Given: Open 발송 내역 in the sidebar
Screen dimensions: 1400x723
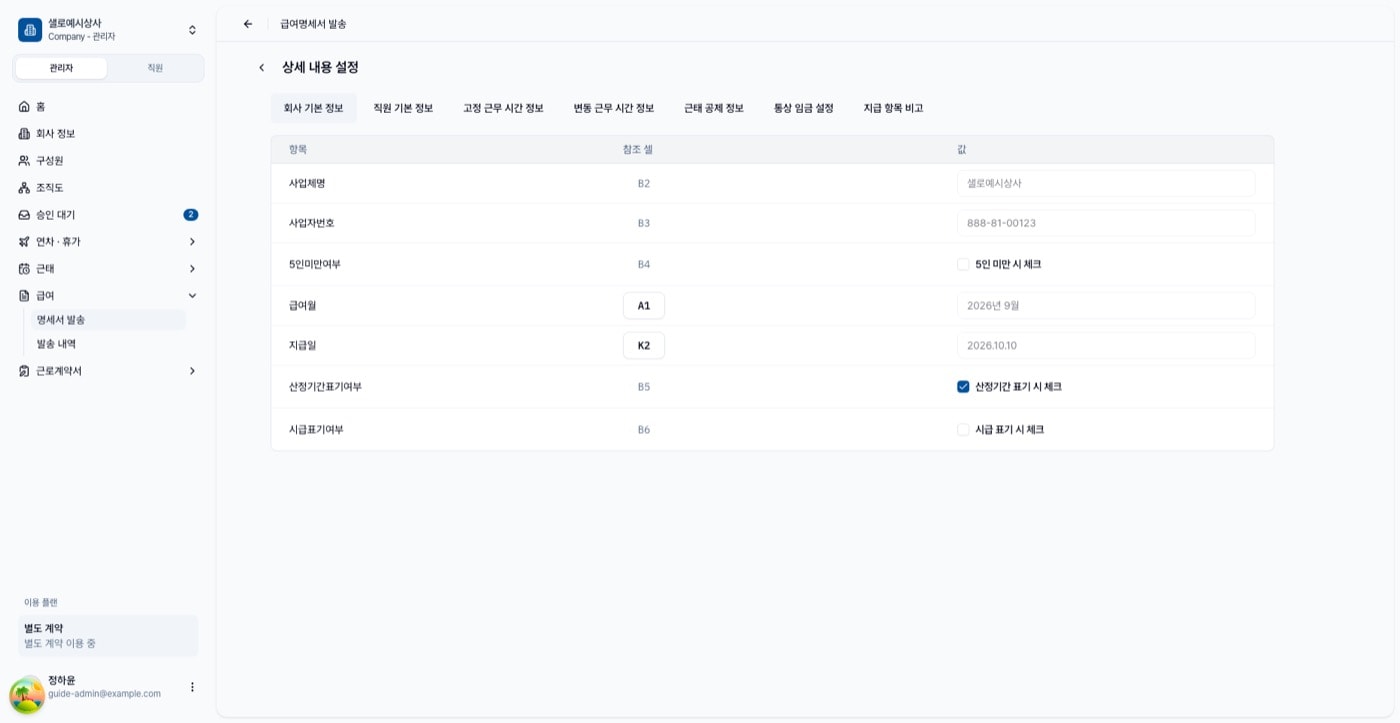Looking at the screenshot, I should (109, 344).
